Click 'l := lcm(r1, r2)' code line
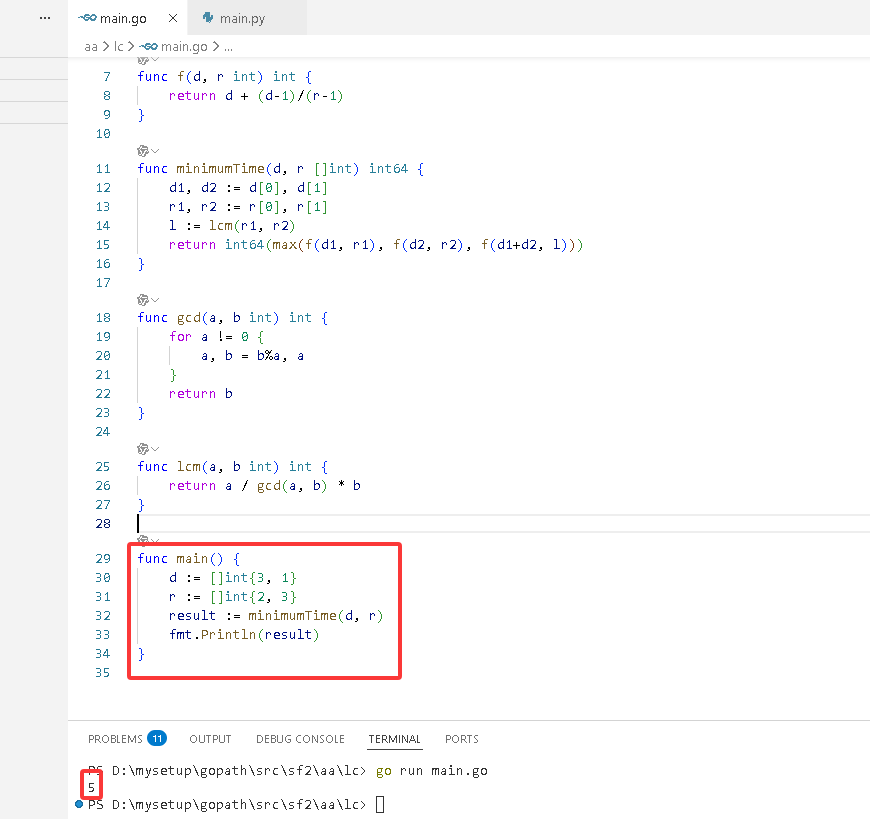Screen dimensions: 870x819 232,226
